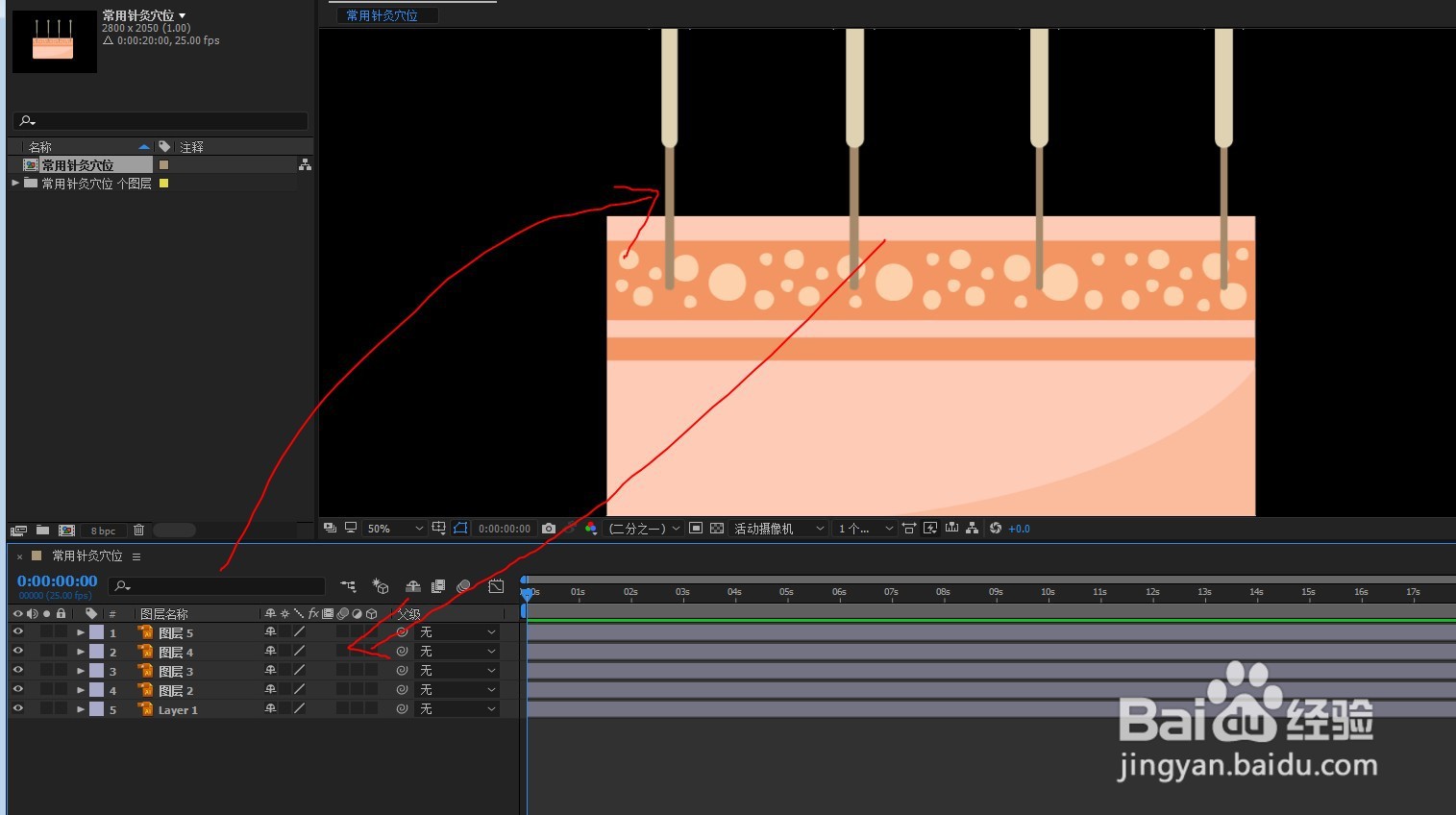Toggle the mask and shape path visibility icon
The image size is (1456, 815).
pos(460,529)
